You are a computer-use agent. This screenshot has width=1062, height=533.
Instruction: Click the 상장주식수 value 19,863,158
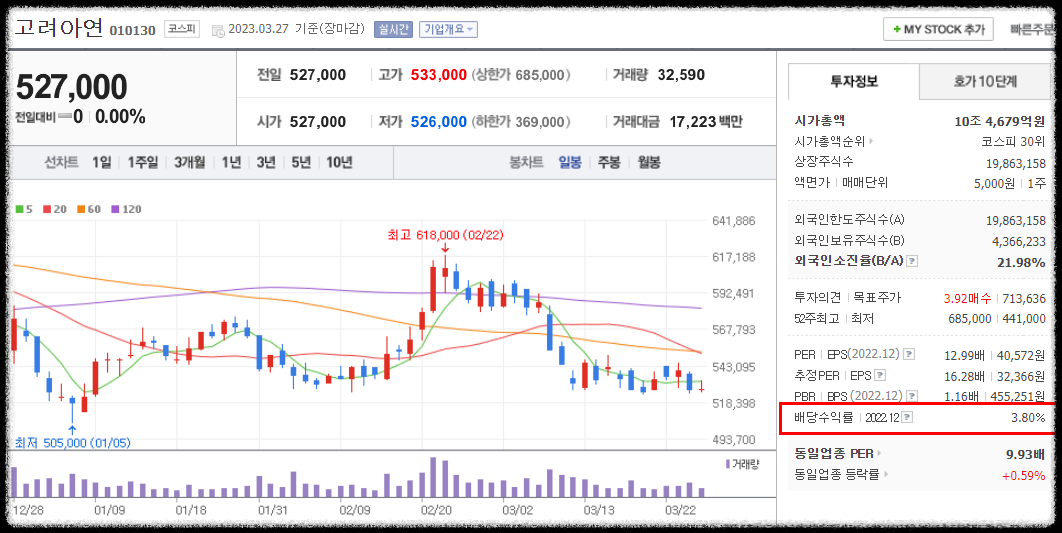coord(1016,163)
